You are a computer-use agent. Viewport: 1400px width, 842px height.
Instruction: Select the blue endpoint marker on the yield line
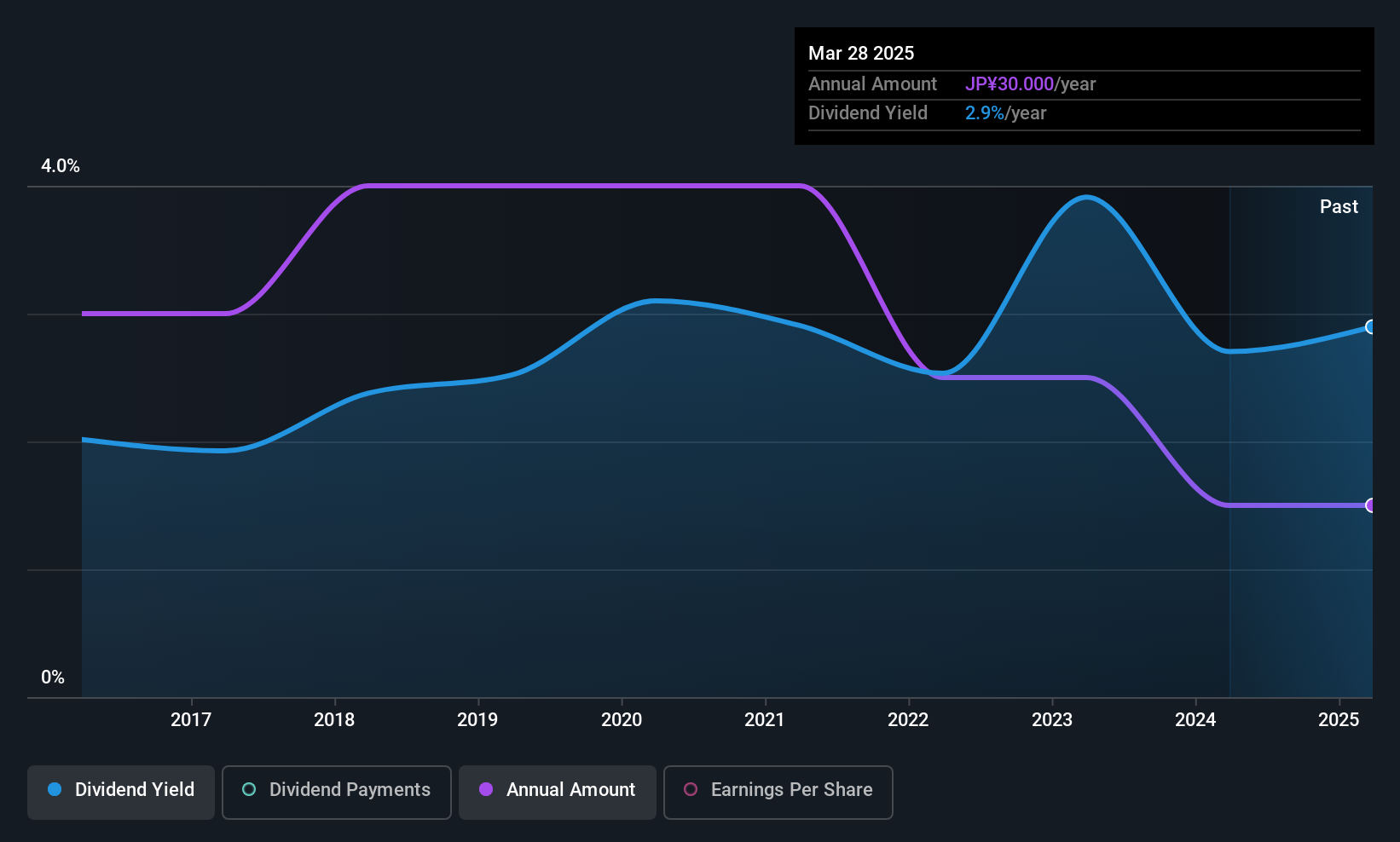(x=1371, y=327)
